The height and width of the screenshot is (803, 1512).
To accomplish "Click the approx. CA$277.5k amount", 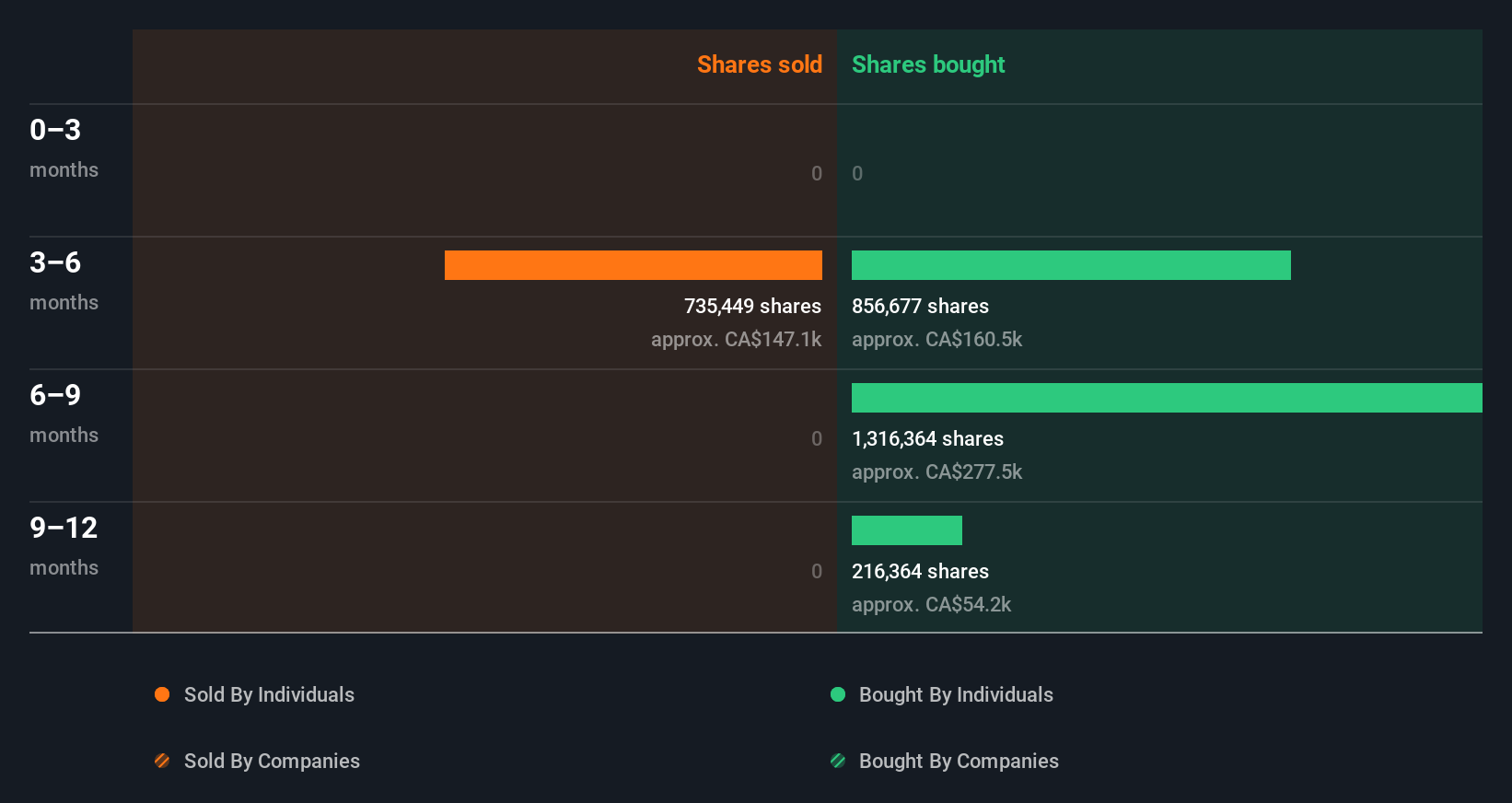I will [936, 471].
